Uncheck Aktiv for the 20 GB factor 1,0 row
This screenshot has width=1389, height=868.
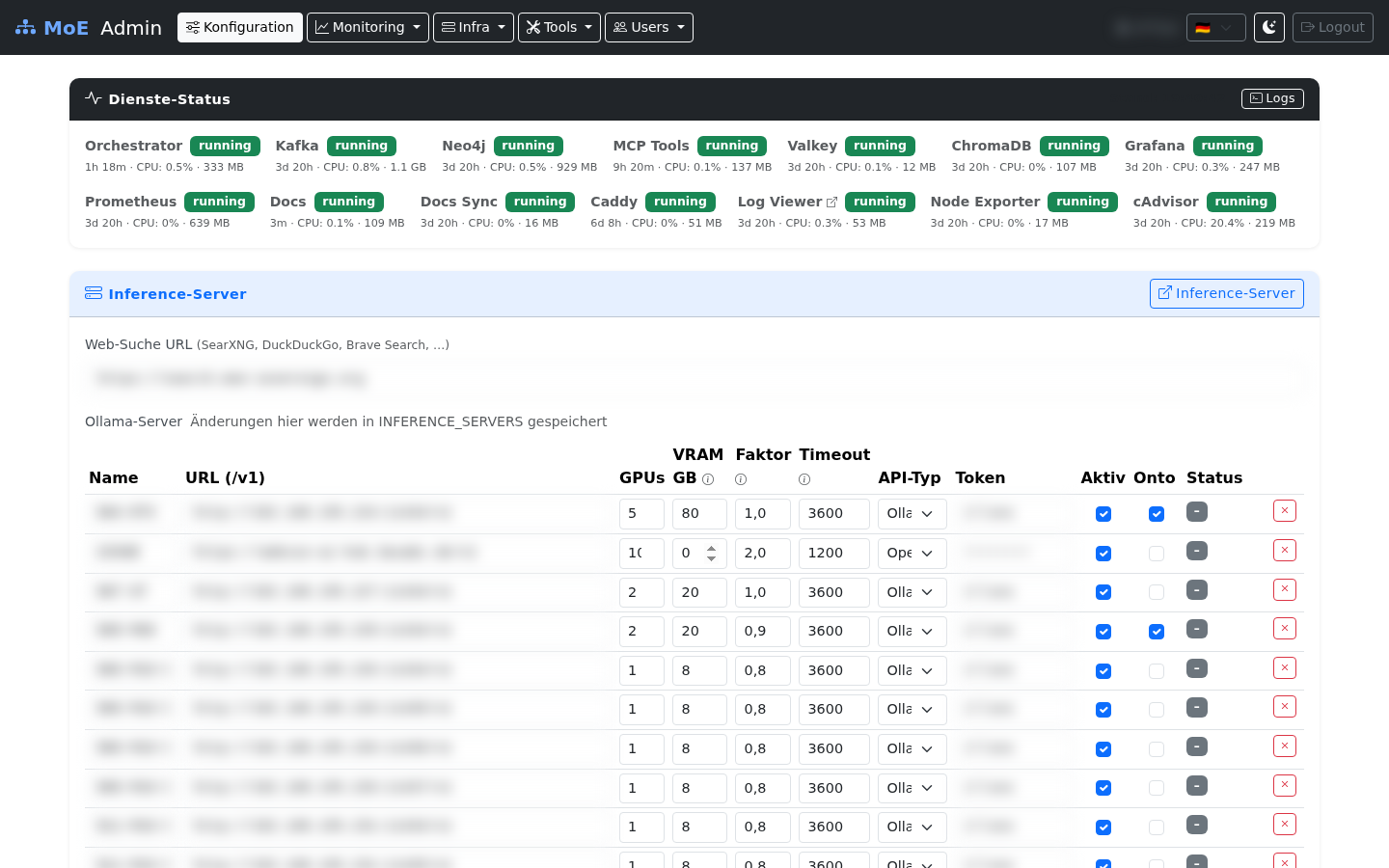(1103, 592)
